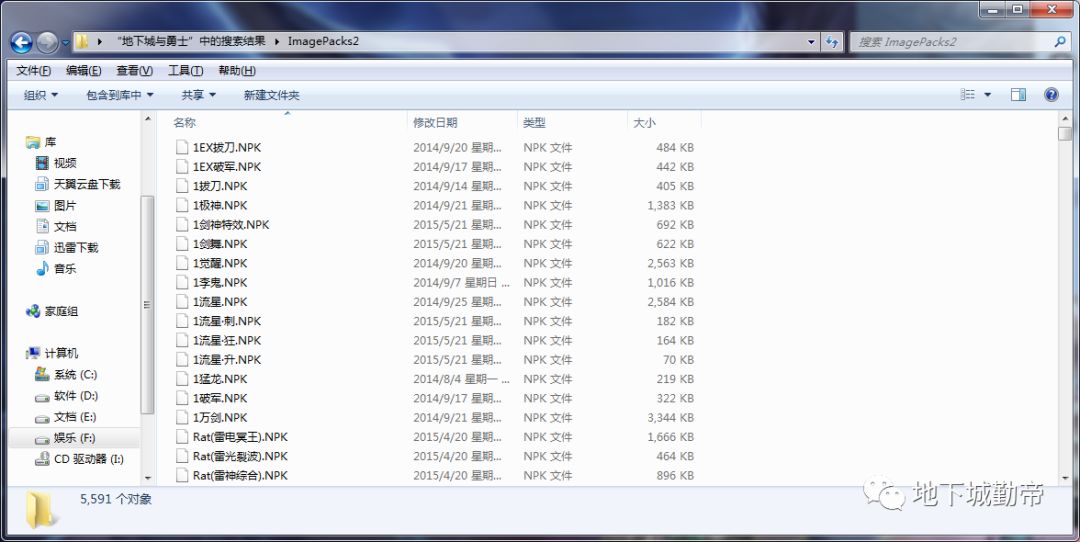Open the 包含到库中 dropdown

[x=120, y=95]
